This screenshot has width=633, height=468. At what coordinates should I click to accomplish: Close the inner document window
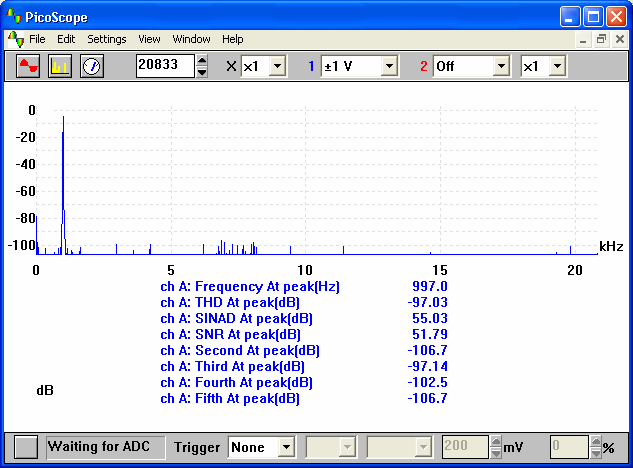point(620,39)
